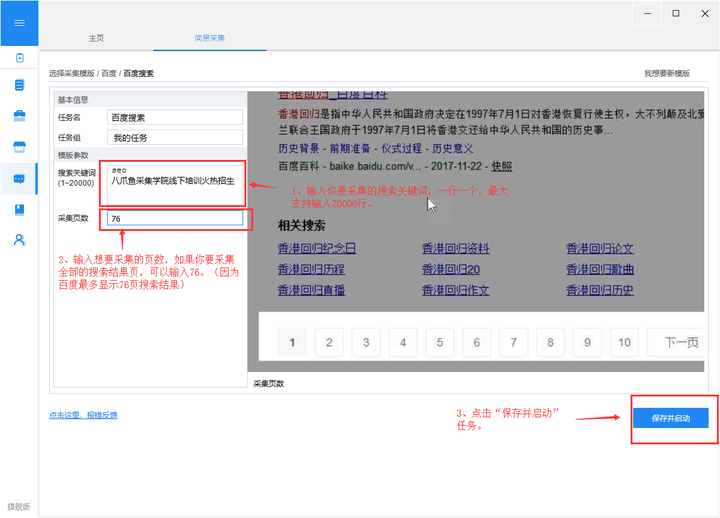The height and width of the screenshot is (518, 720).
Task: Switch to the 简易采集 tab
Action: pos(209,38)
